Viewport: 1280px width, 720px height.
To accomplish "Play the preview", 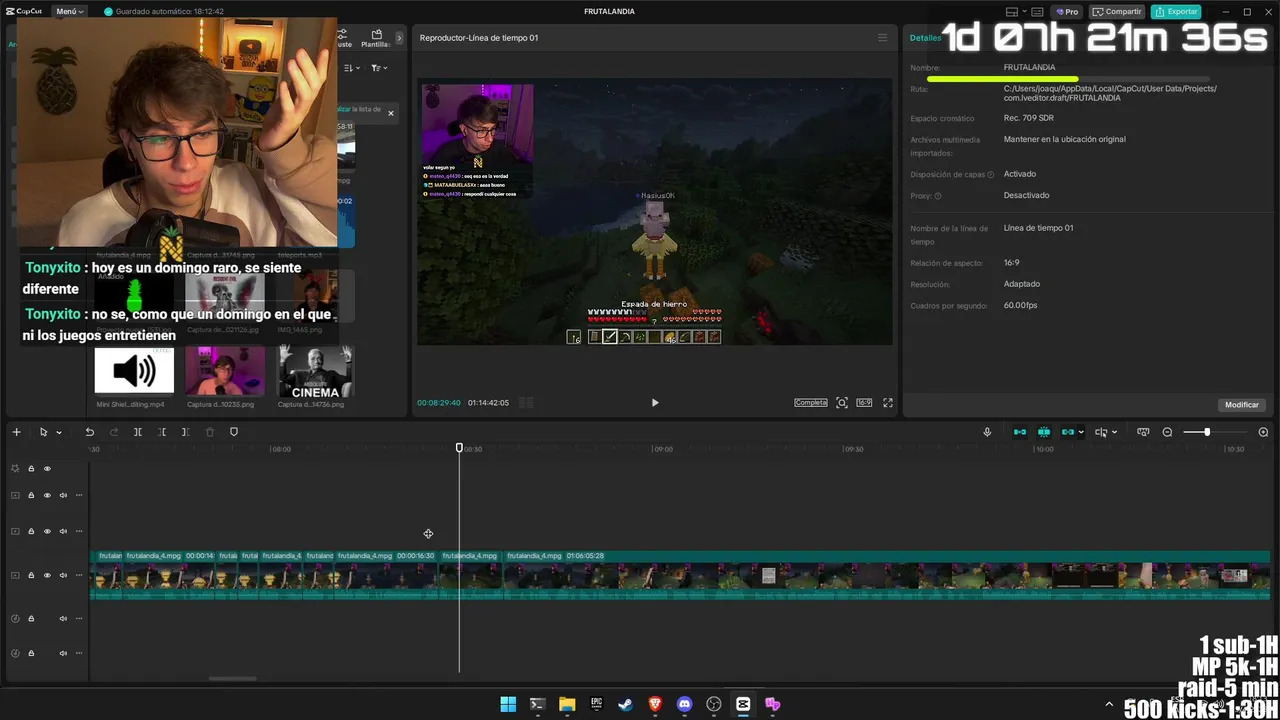I will click(x=655, y=402).
